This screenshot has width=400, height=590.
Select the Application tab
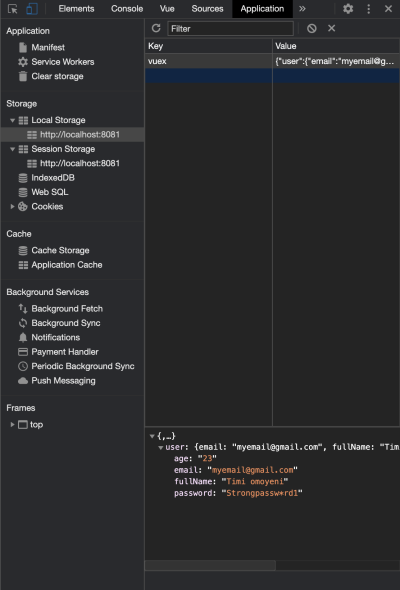coord(262,9)
